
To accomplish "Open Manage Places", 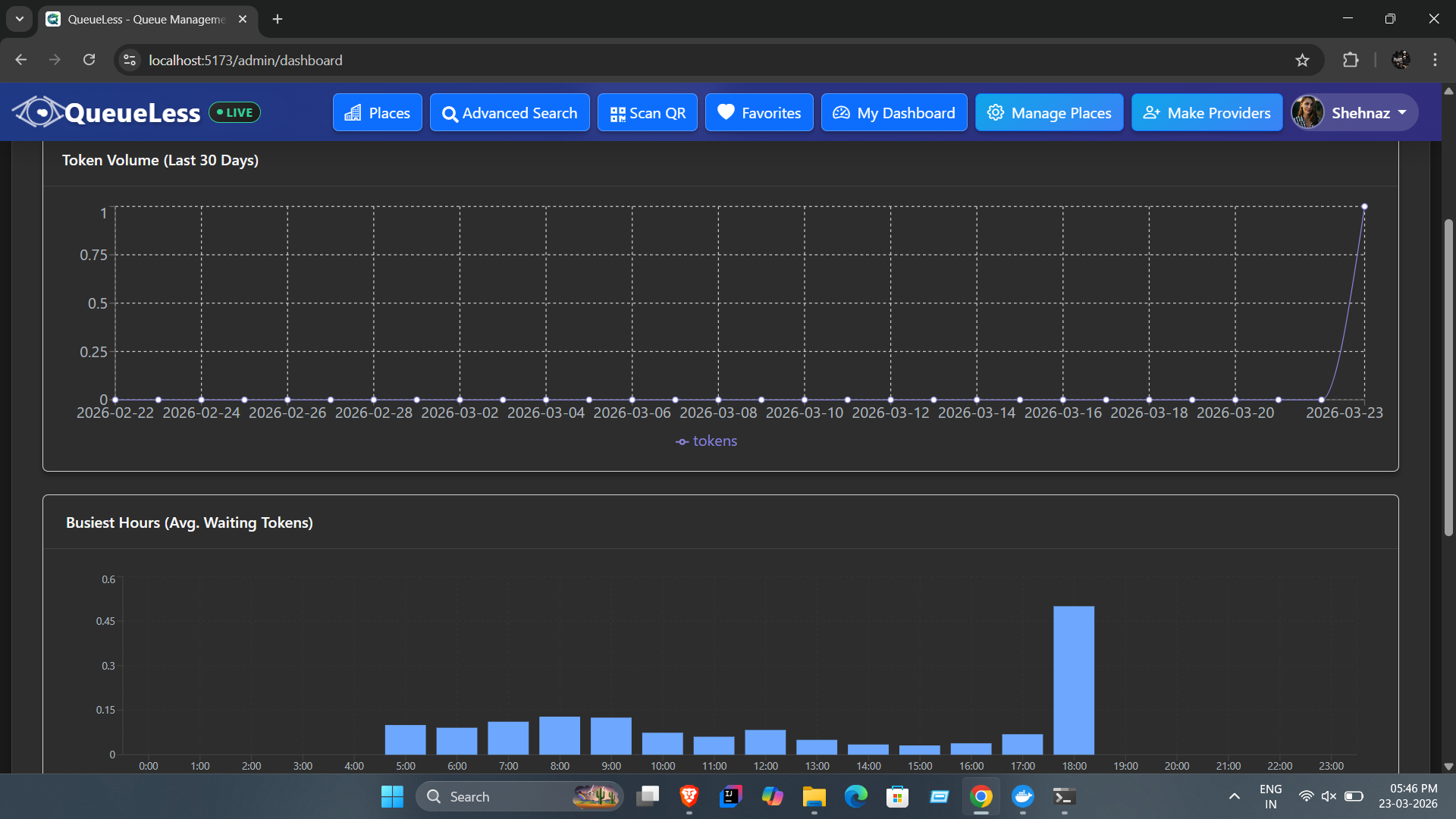I will pyautogui.click(x=1050, y=112).
